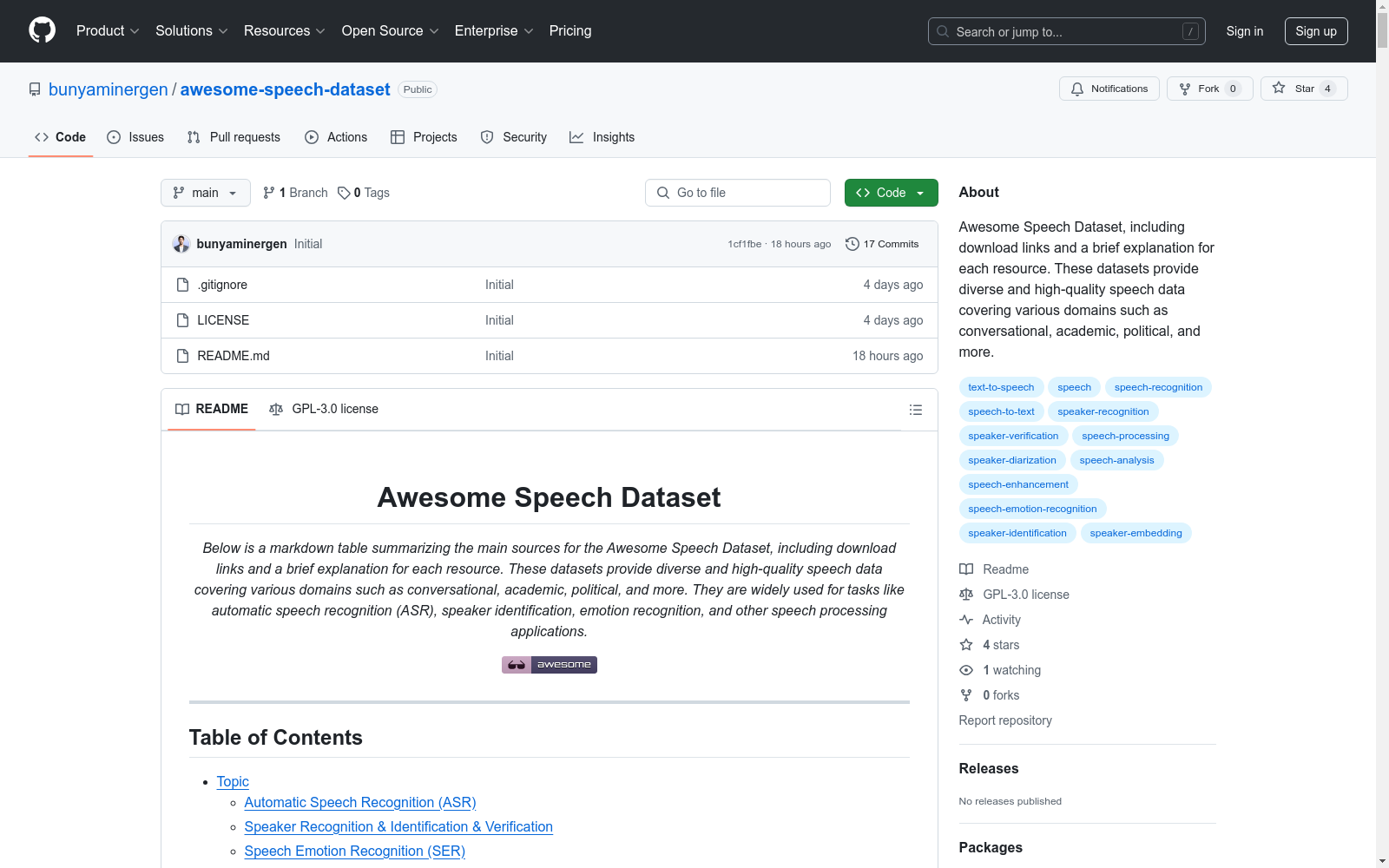Open the green Code dropdown button

pos(891,193)
